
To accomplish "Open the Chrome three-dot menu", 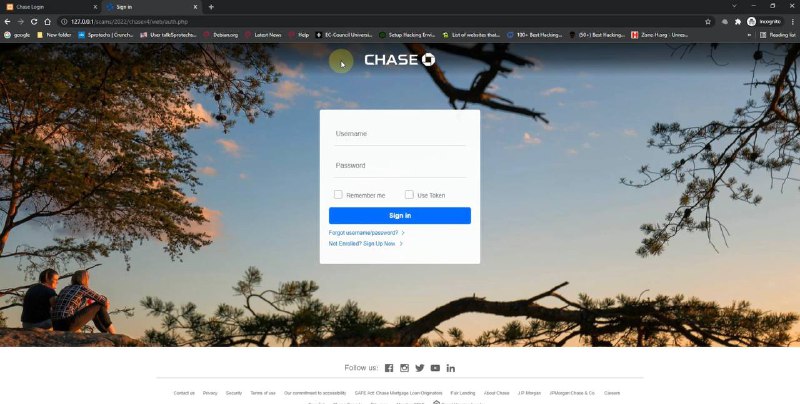I will pos(791,21).
